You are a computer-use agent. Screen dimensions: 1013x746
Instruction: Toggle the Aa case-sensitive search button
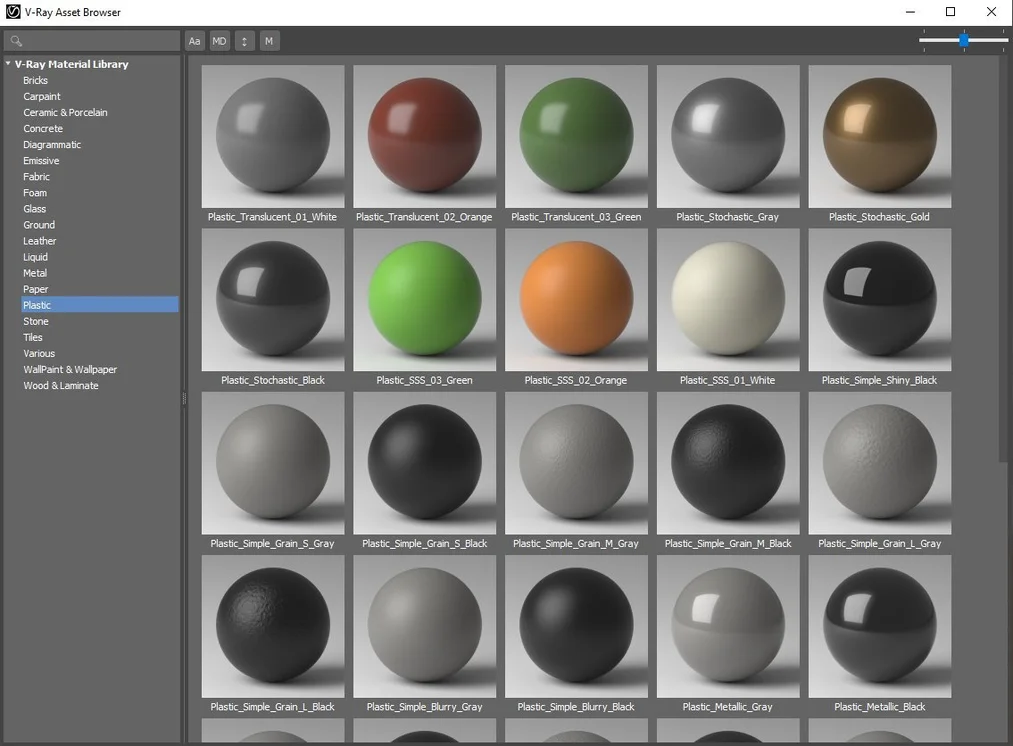195,41
